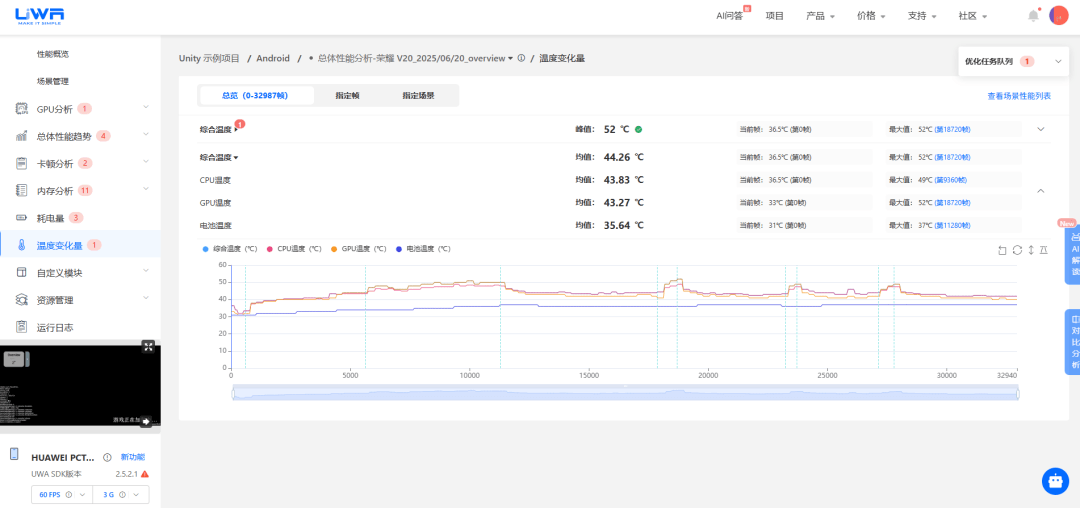Click the 自定义模块 sidebar icon

pyautogui.click(x=21, y=273)
